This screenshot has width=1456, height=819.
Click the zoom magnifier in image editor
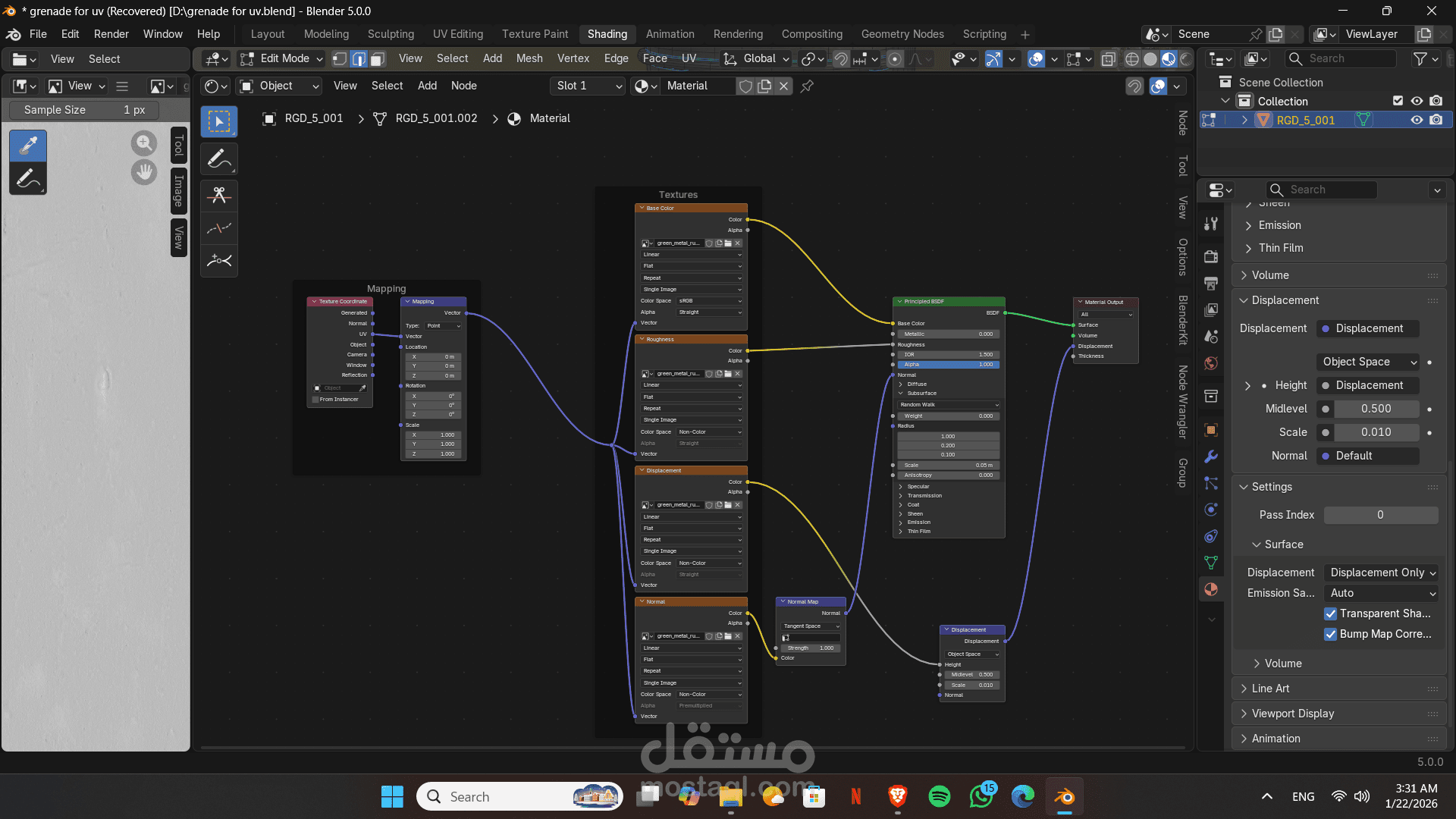pyautogui.click(x=143, y=143)
